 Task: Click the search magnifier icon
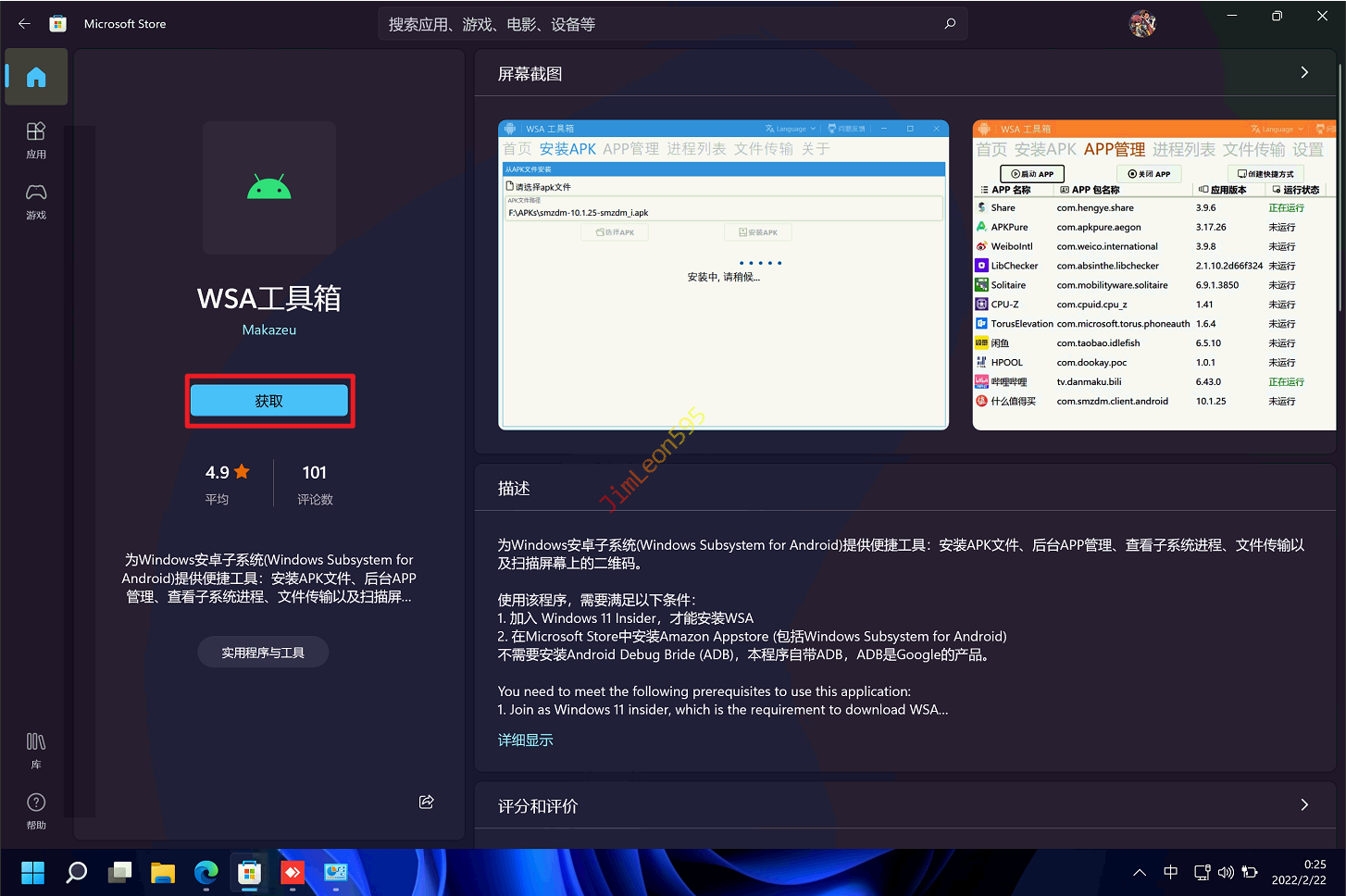(950, 24)
